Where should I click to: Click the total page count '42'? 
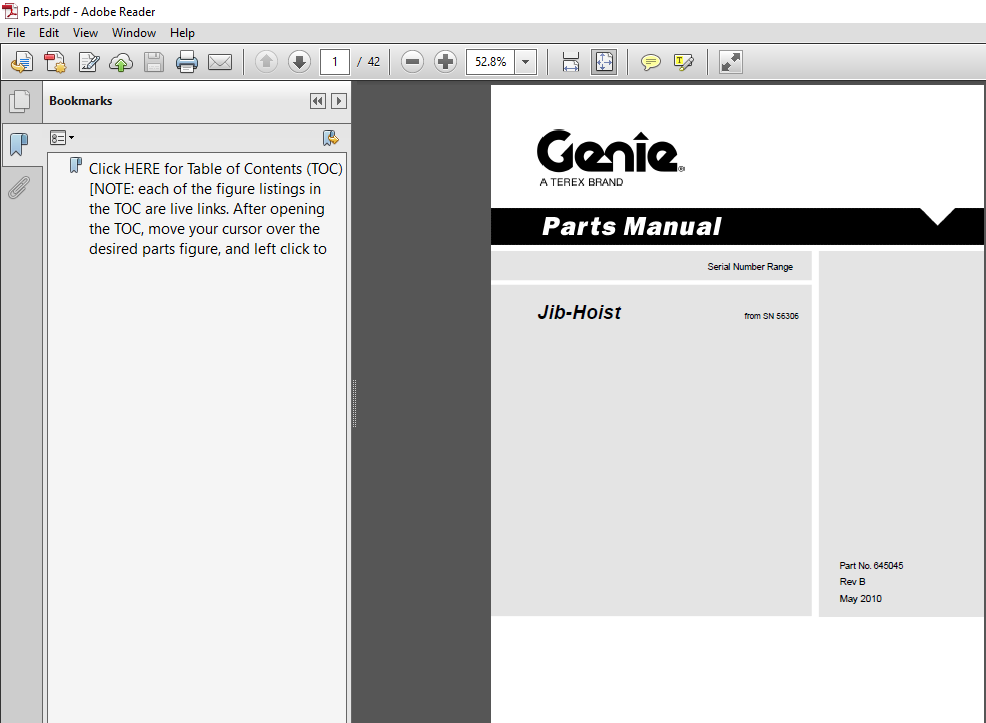coord(374,62)
